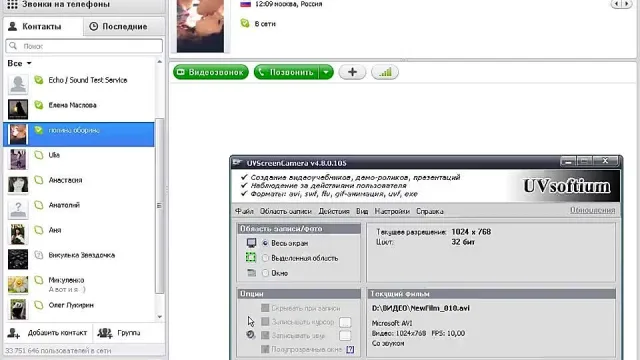Click status icon next to Елена Маслова
This screenshot has height=360, width=640.
tap(39, 105)
